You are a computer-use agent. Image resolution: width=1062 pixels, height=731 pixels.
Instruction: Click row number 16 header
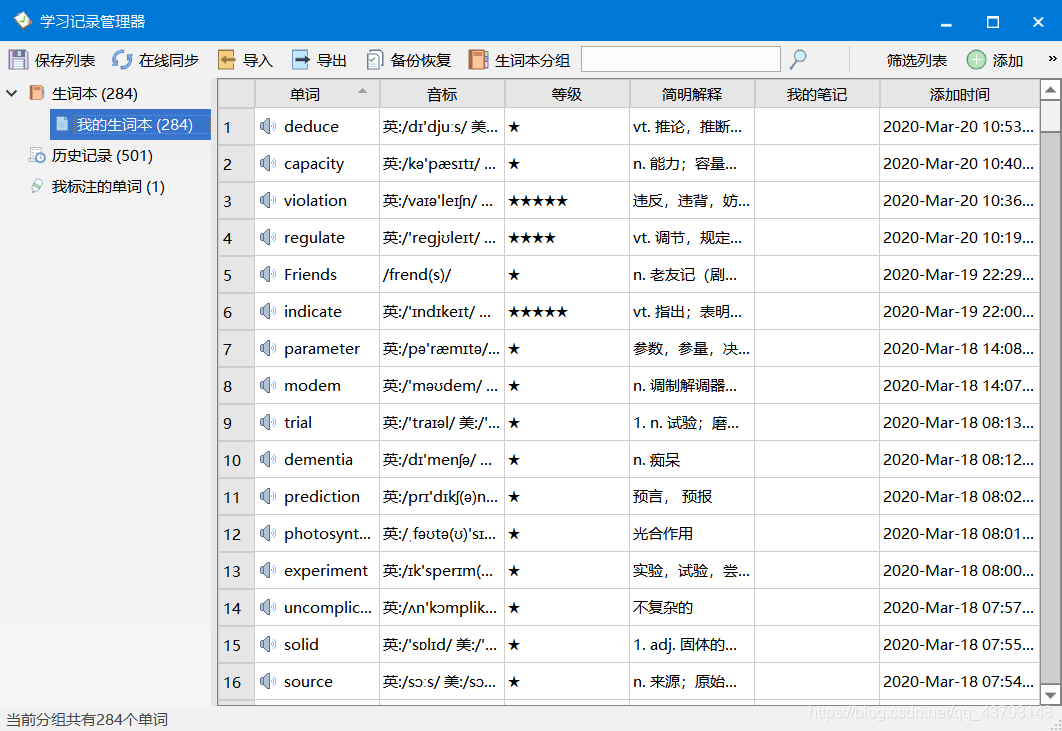click(236, 682)
